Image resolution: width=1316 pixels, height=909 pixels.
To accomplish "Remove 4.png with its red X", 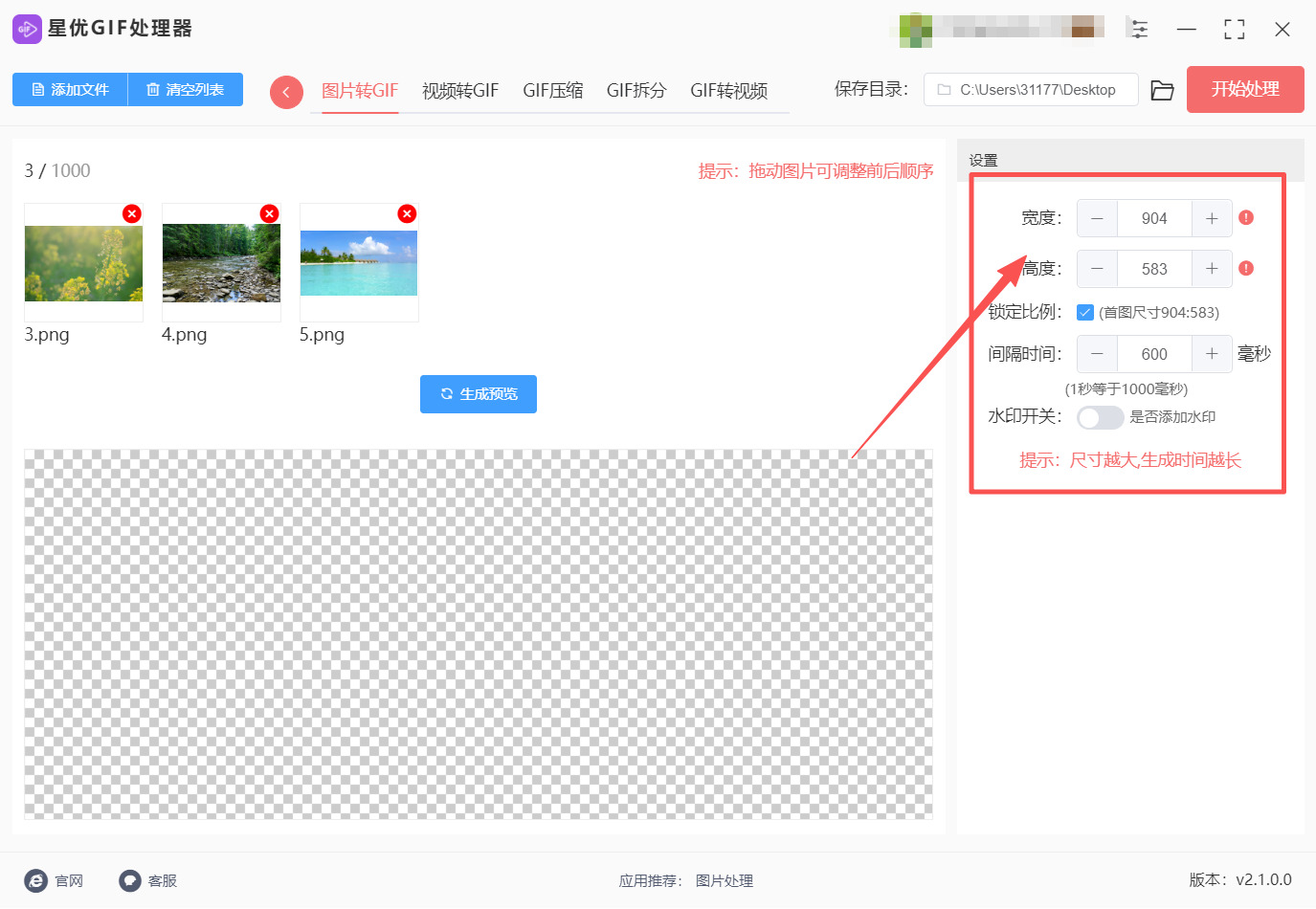I will click(270, 213).
